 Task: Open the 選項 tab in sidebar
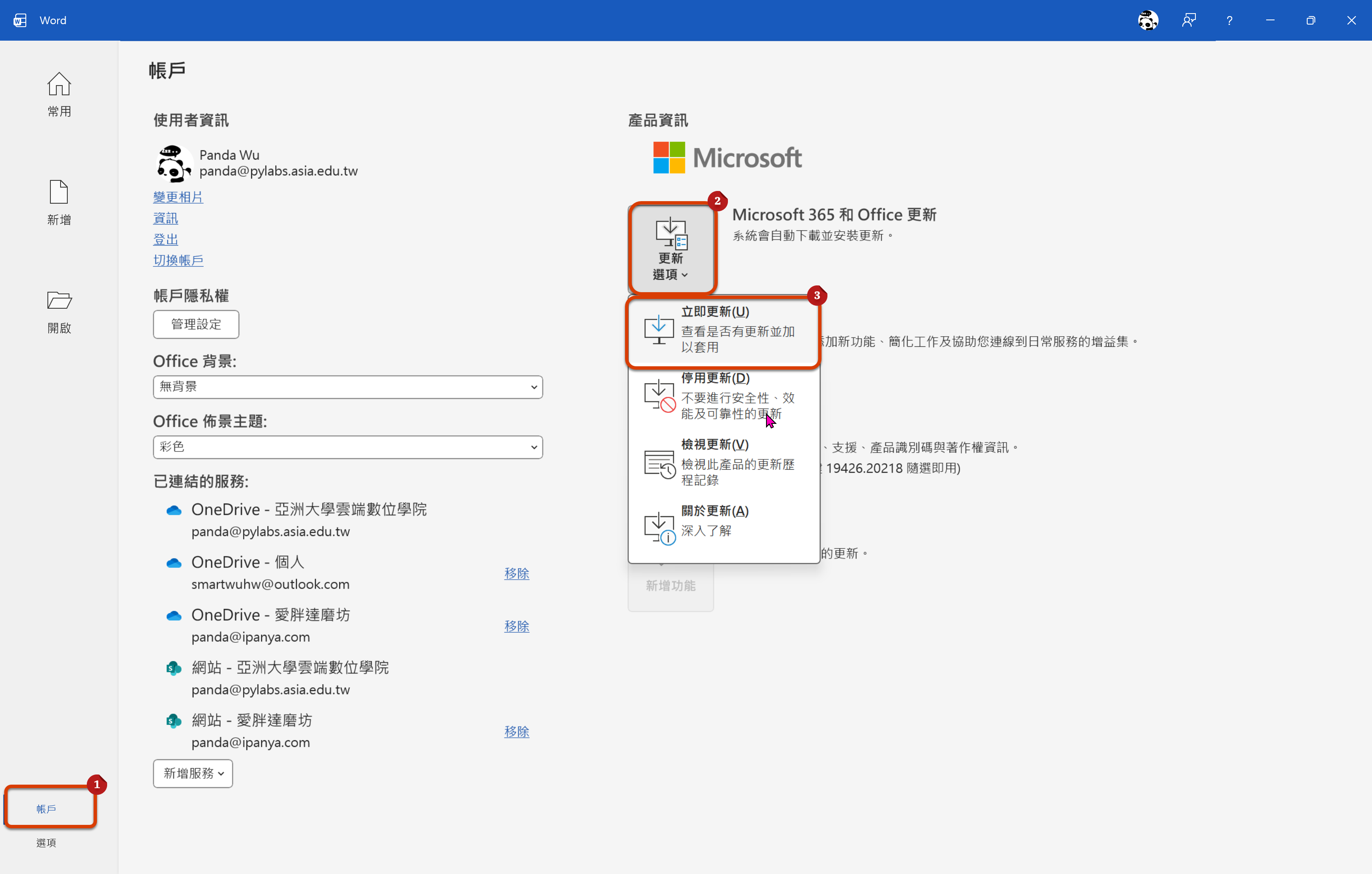[46, 842]
